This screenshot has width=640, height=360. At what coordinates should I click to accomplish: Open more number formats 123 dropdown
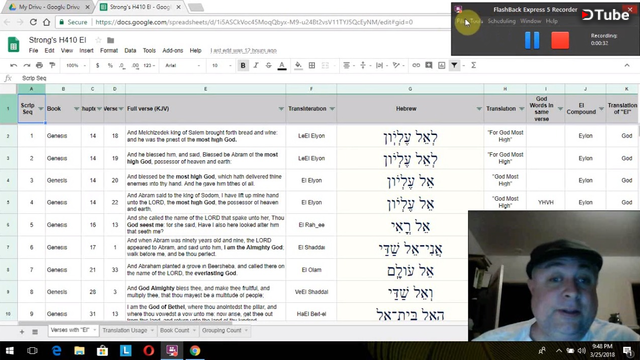tap(149, 65)
